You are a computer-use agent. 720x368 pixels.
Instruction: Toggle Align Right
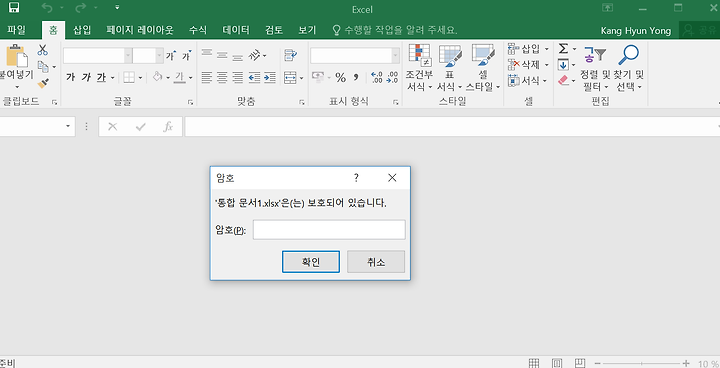pos(237,77)
